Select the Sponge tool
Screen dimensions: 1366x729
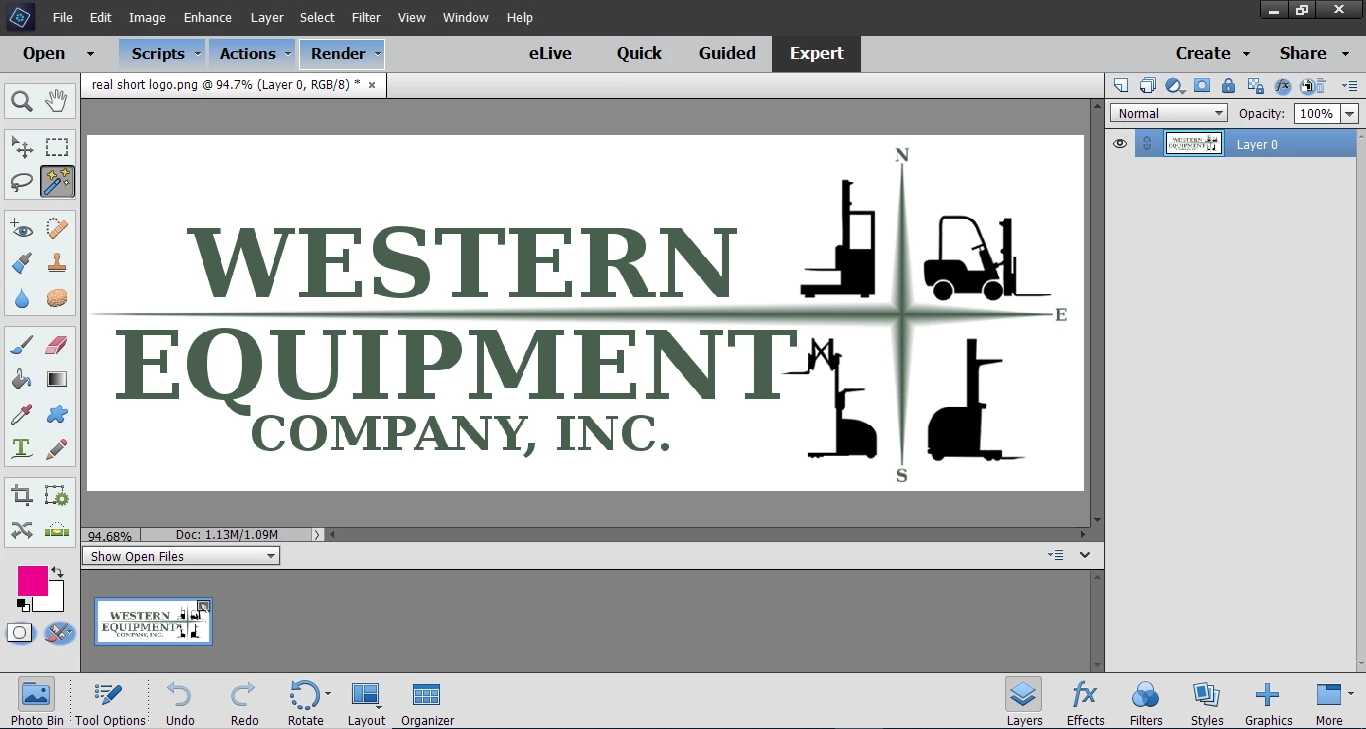[57, 298]
